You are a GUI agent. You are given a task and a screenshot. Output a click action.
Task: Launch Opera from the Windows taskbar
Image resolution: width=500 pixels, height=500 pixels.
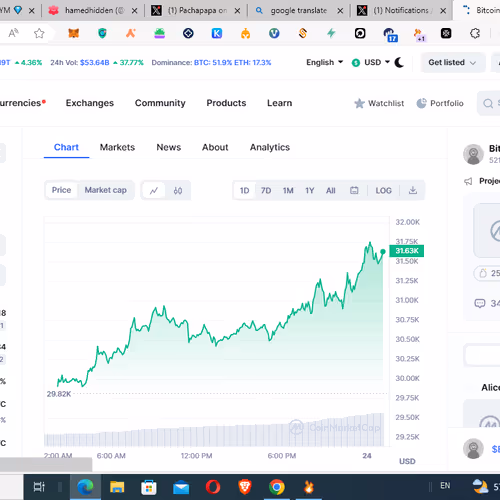213,487
